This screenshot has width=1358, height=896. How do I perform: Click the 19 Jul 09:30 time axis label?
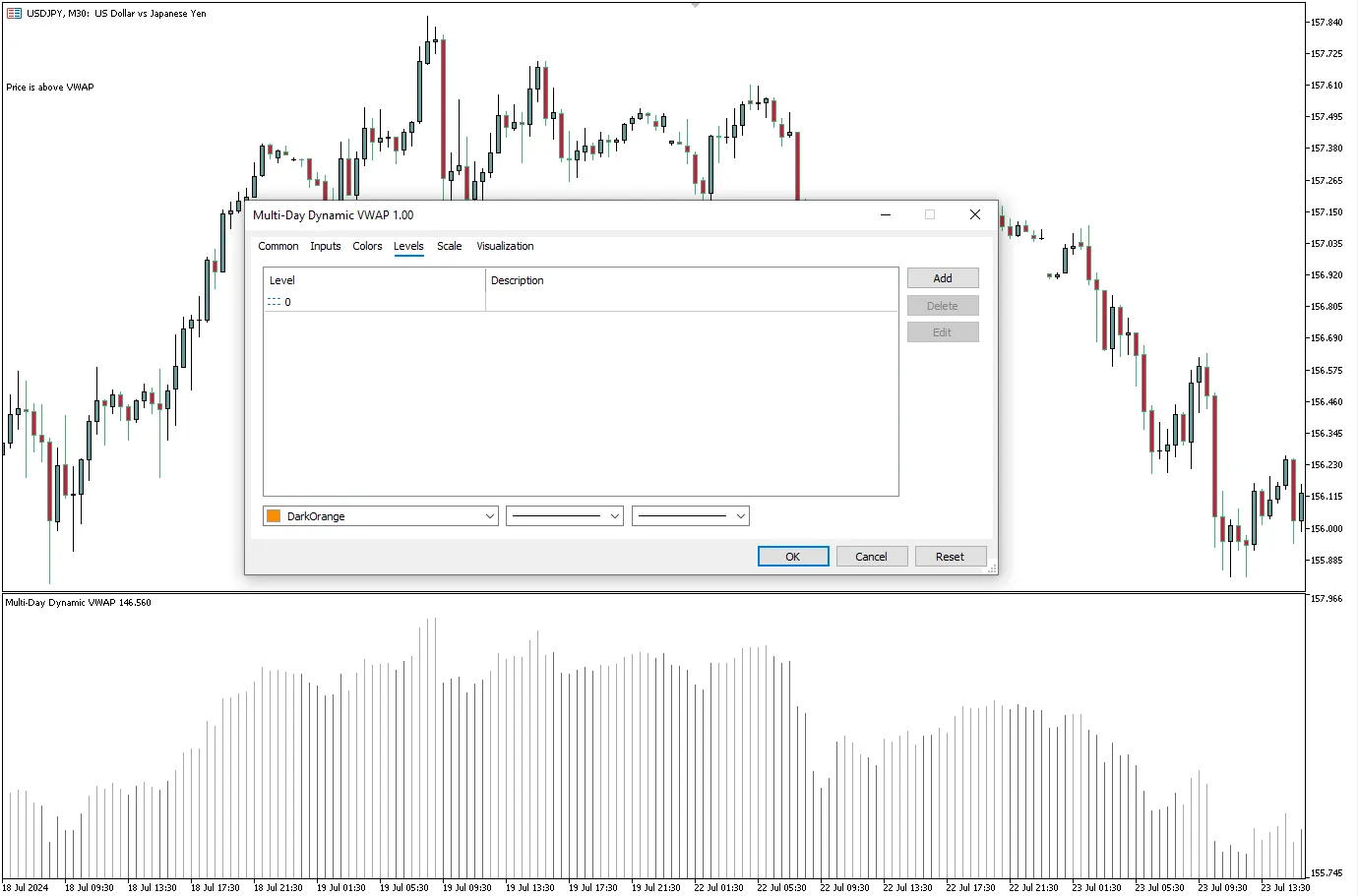click(467, 887)
